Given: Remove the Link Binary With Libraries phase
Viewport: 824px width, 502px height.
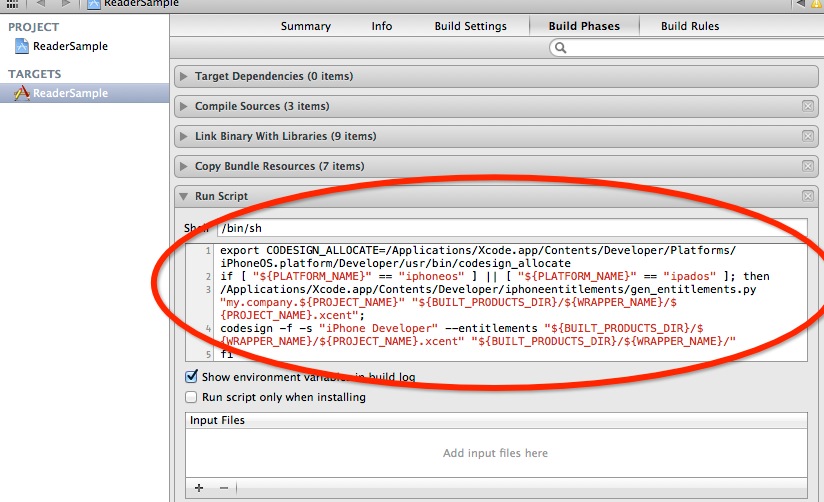Looking at the screenshot, I should tap(808, 136).
